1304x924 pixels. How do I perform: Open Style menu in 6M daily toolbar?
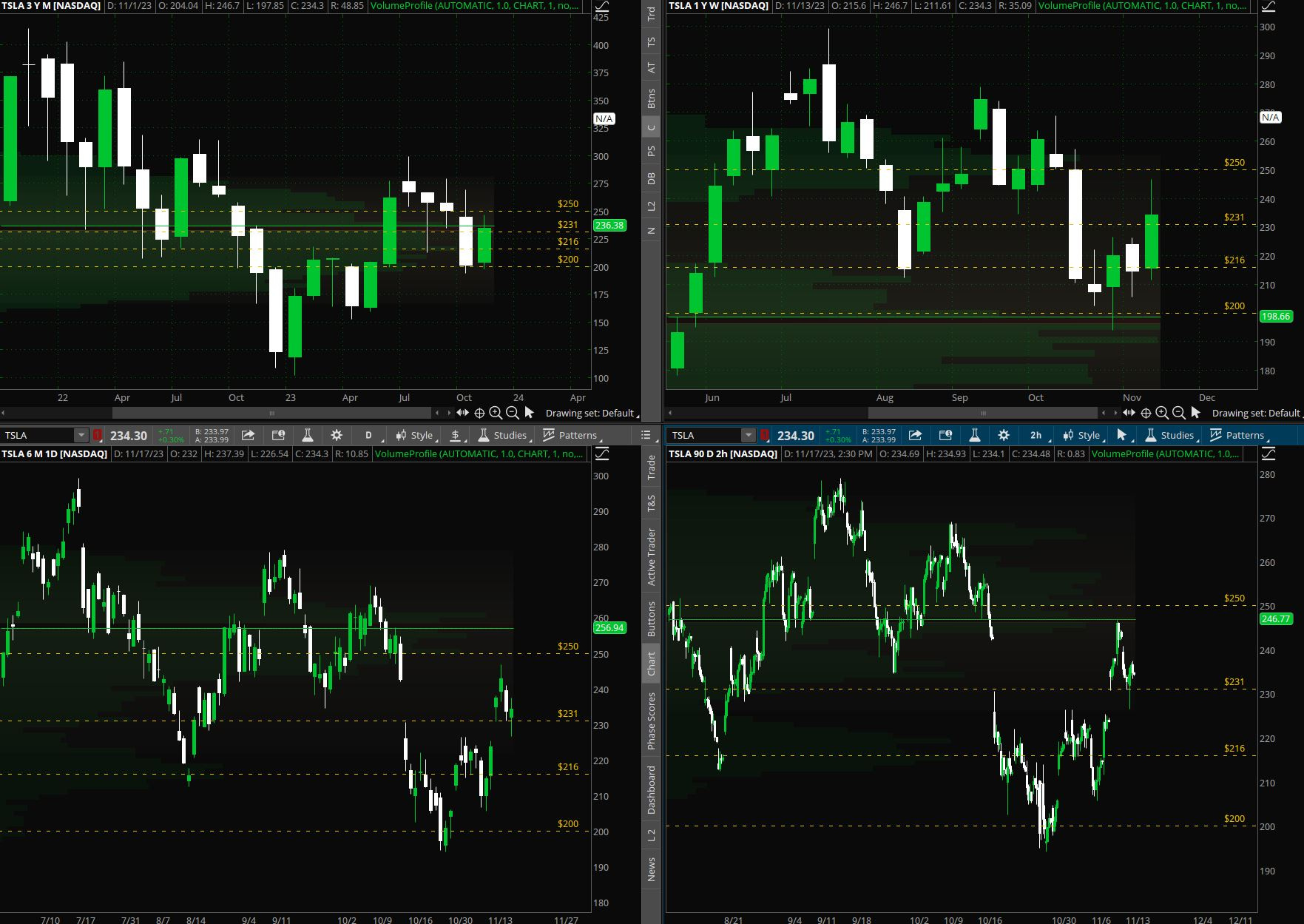point(414,435)
